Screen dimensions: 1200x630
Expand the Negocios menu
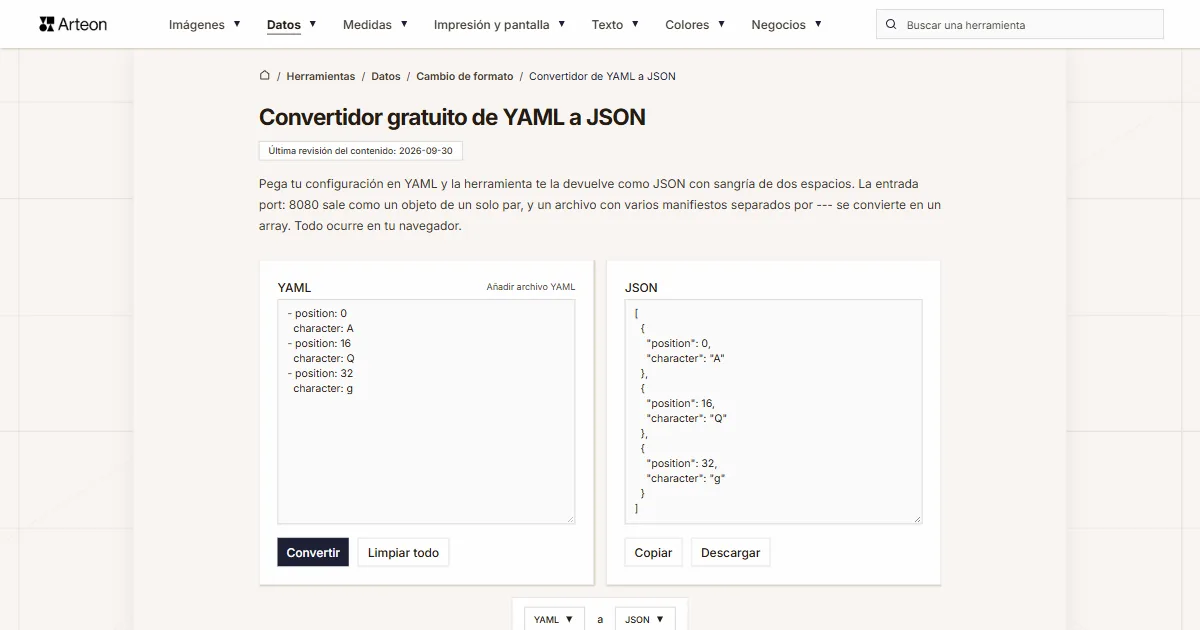[x=786, y=24]
